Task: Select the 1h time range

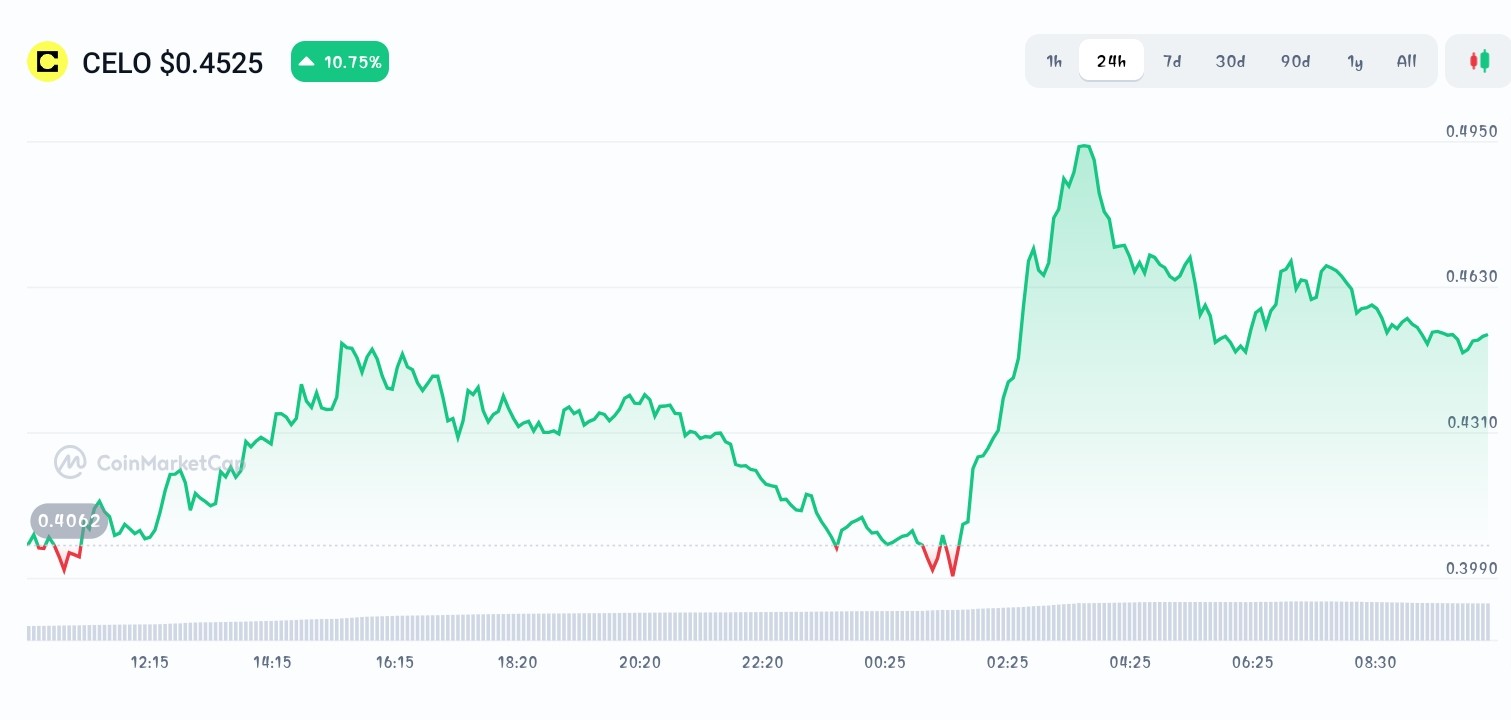Action: tap(1053, 61)
